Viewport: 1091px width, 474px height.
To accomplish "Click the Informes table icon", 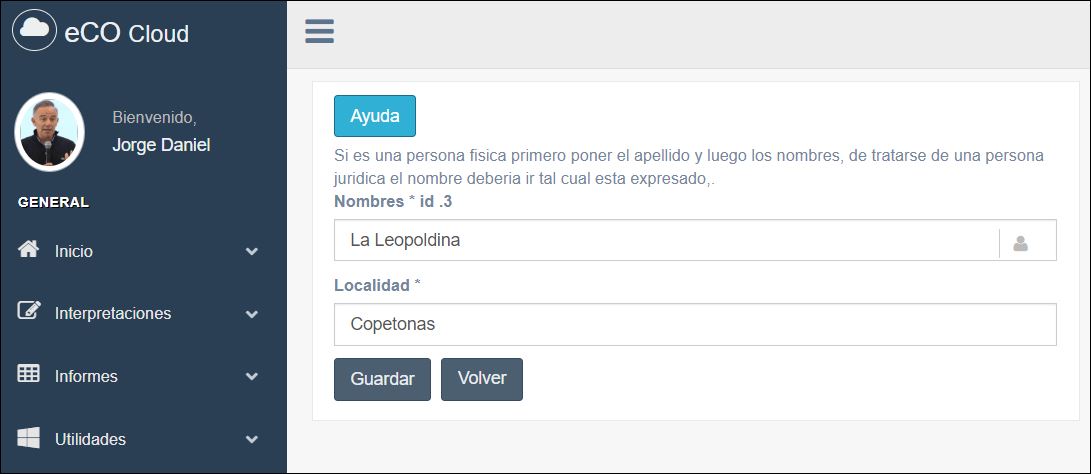I will click(x=29, y=374).
